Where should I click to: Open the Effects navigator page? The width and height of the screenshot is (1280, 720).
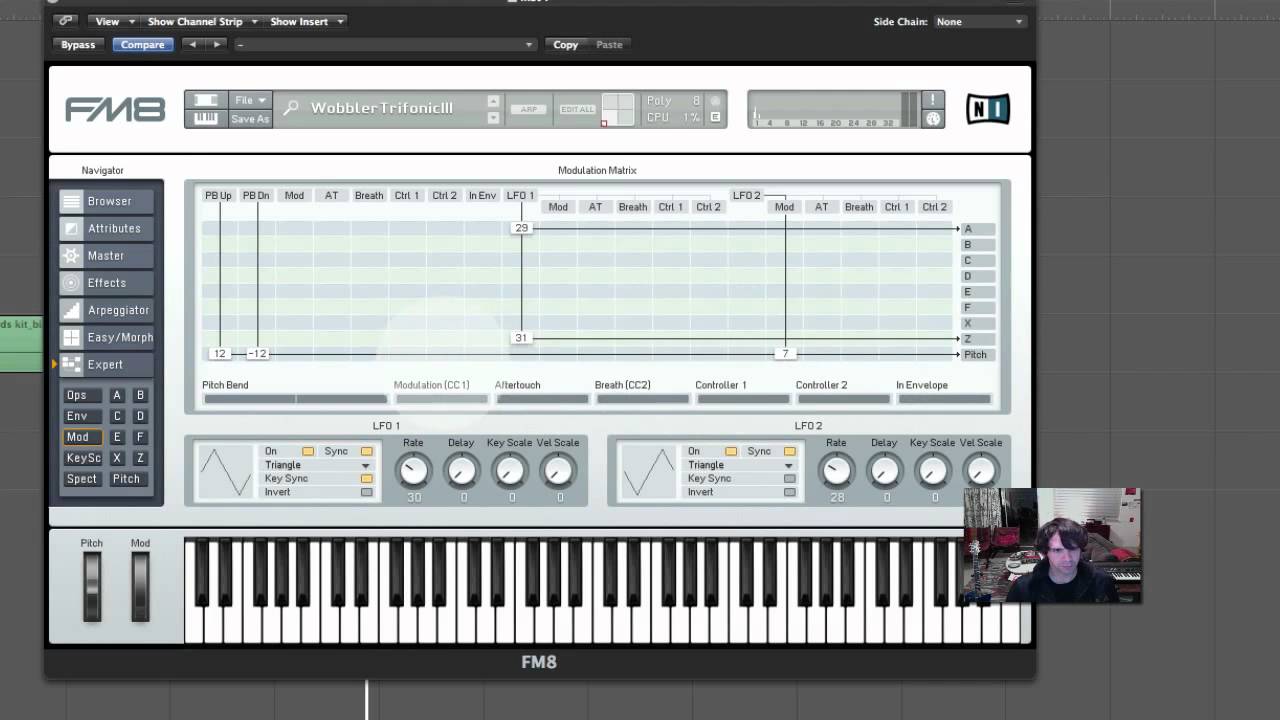108,283
